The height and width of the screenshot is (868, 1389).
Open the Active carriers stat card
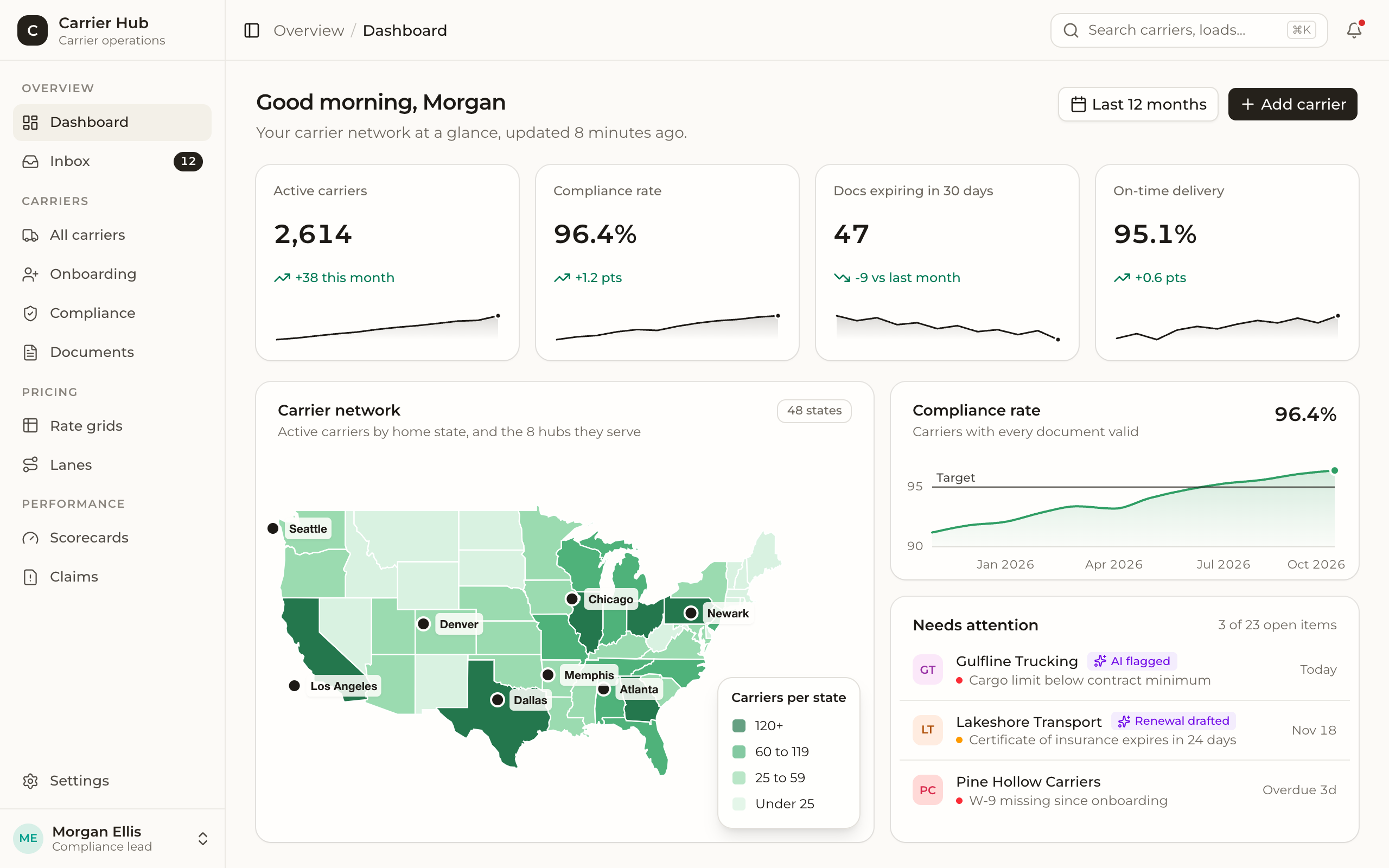click(387, 263)
